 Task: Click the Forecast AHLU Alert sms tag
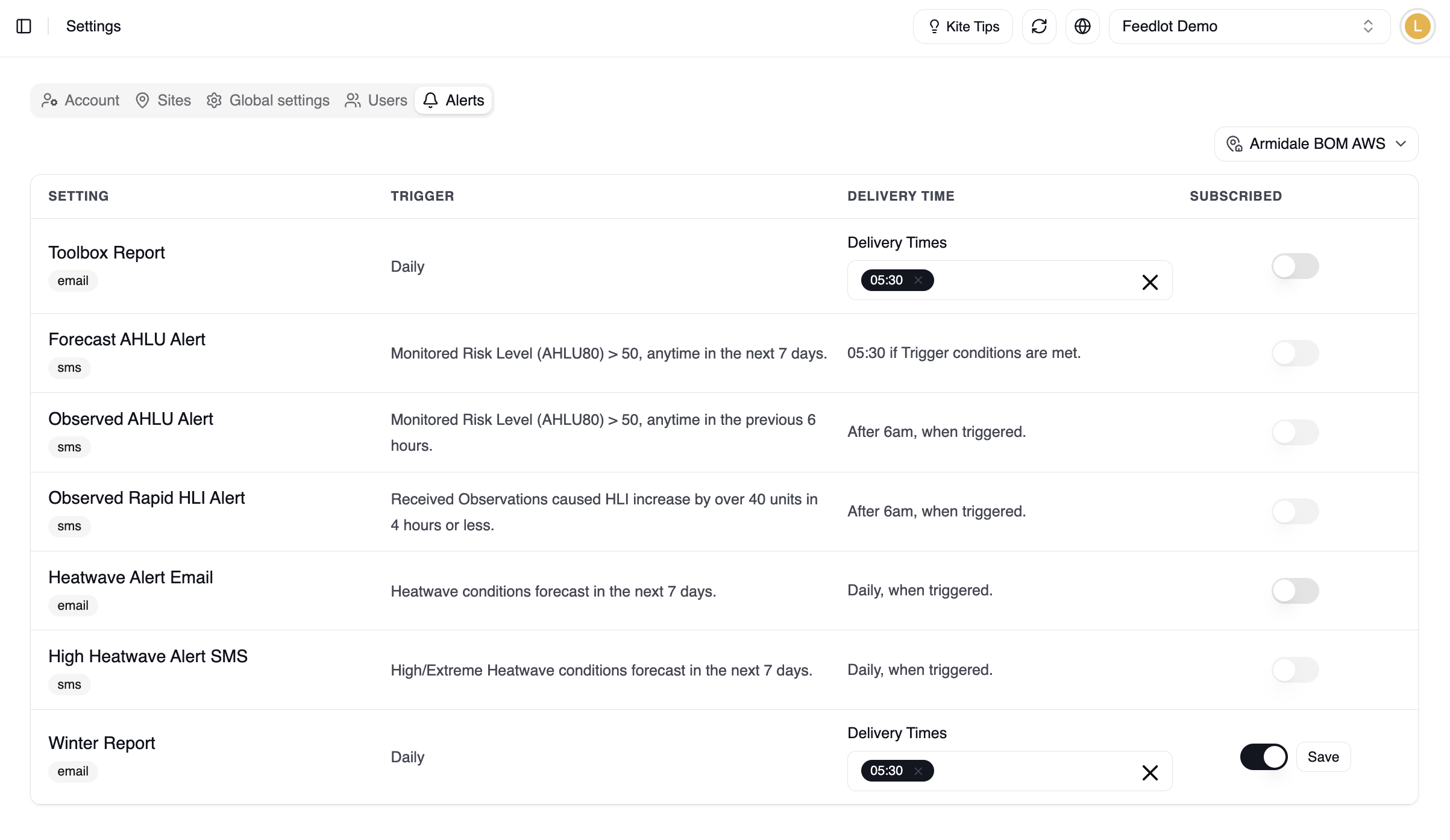click(x=69, y=368)
